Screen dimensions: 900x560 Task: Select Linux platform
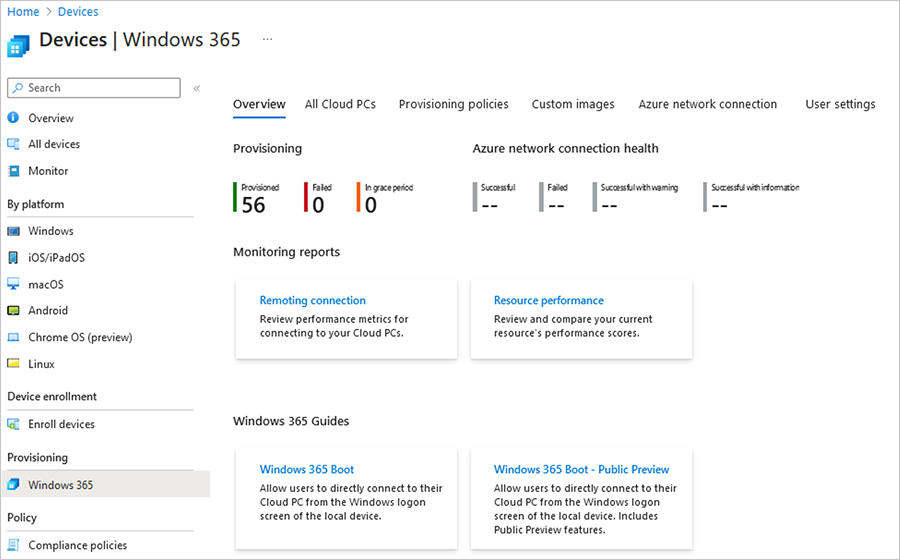tap(41, 364)
